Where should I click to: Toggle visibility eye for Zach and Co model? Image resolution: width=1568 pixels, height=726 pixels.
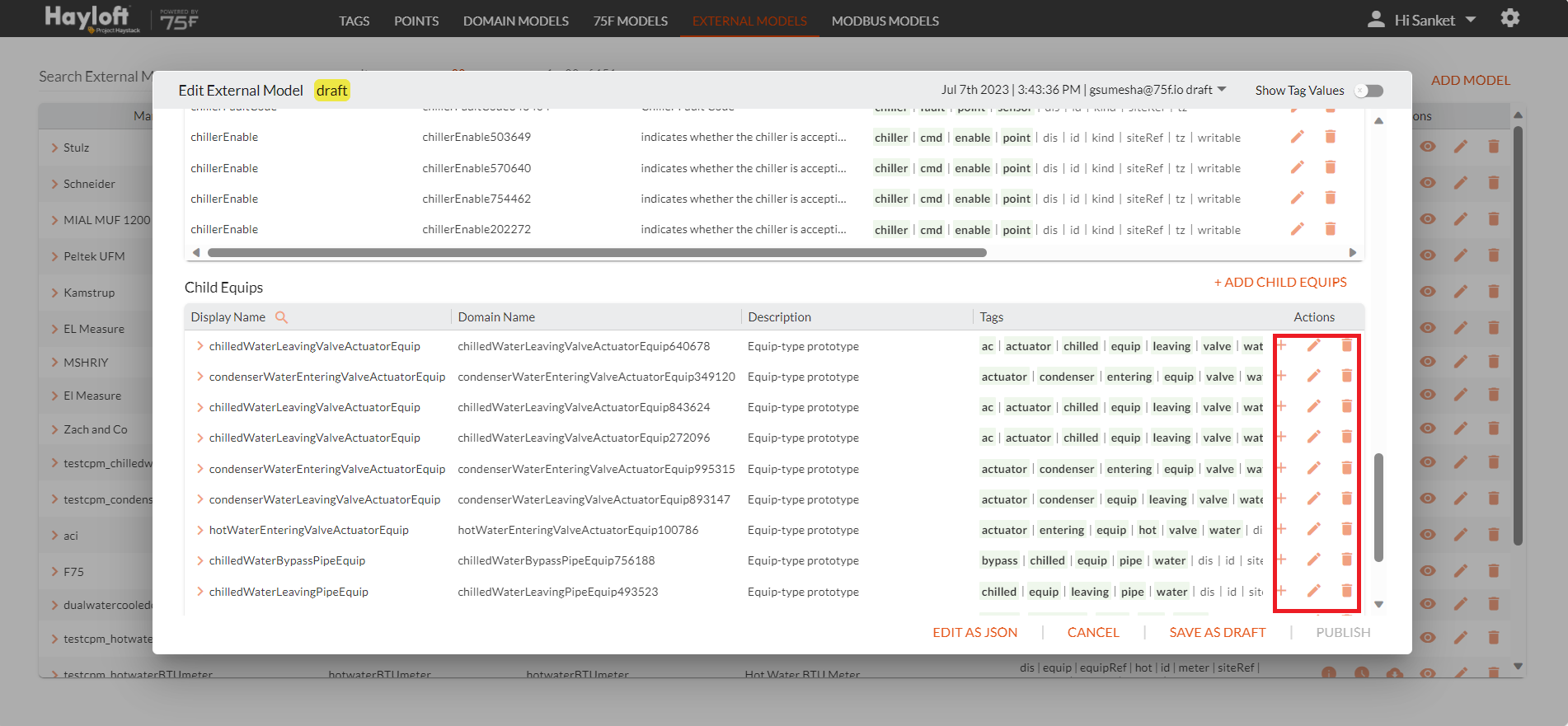[1428, 429]
